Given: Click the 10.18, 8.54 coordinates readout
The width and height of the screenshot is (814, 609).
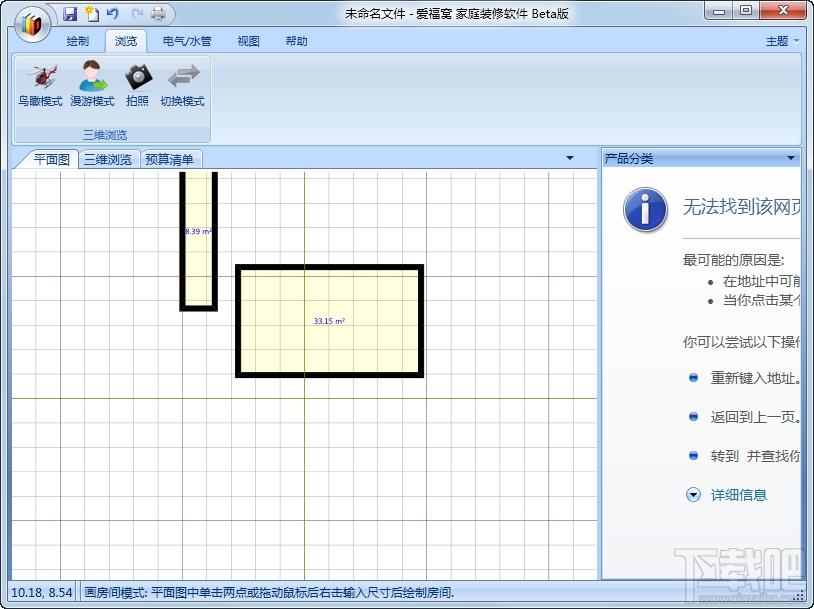Looking at the screenshot, I should [42, 592].
